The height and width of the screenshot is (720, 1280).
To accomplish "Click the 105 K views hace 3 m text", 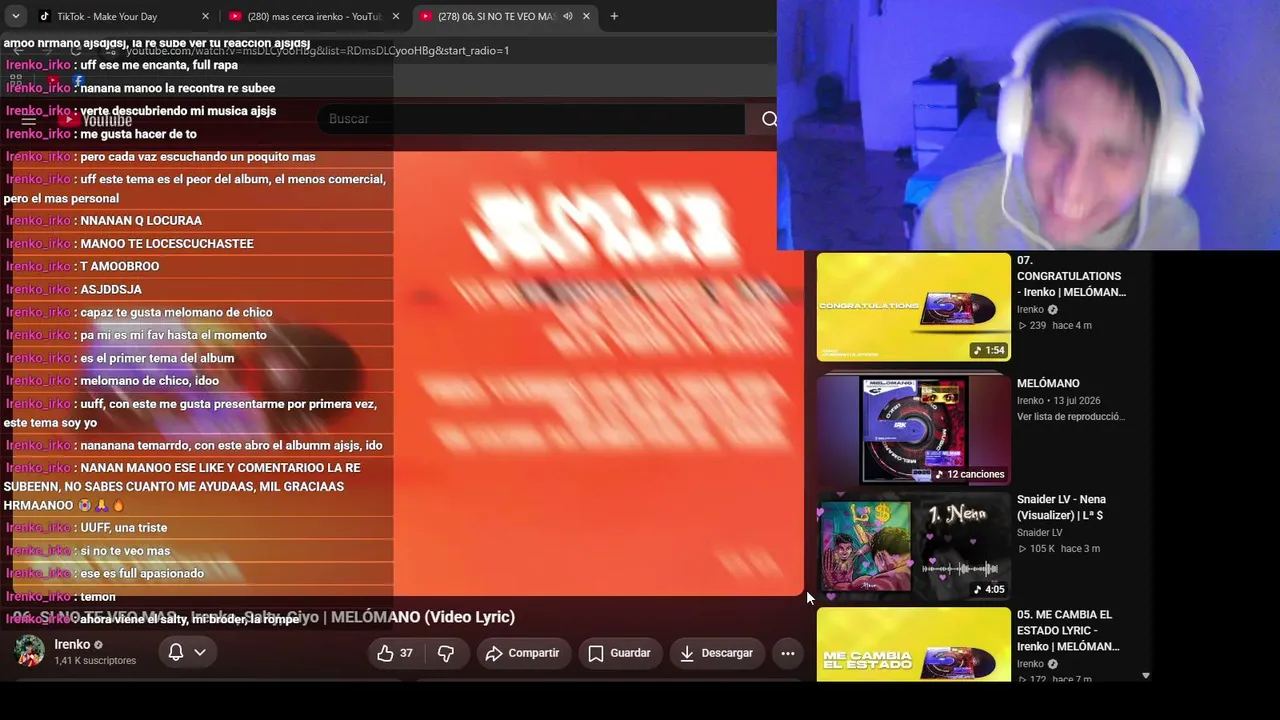I will [x=1058, y=548].
